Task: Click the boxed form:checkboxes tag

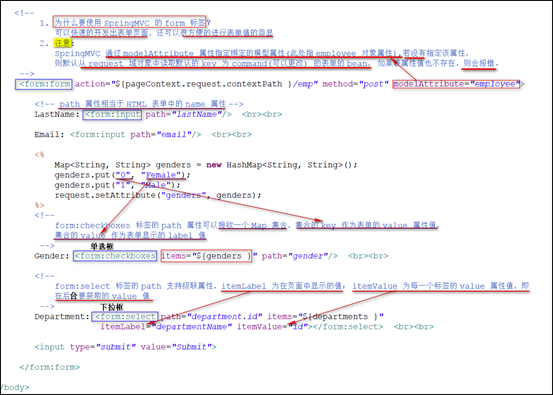Action: (x=115, y=256)
